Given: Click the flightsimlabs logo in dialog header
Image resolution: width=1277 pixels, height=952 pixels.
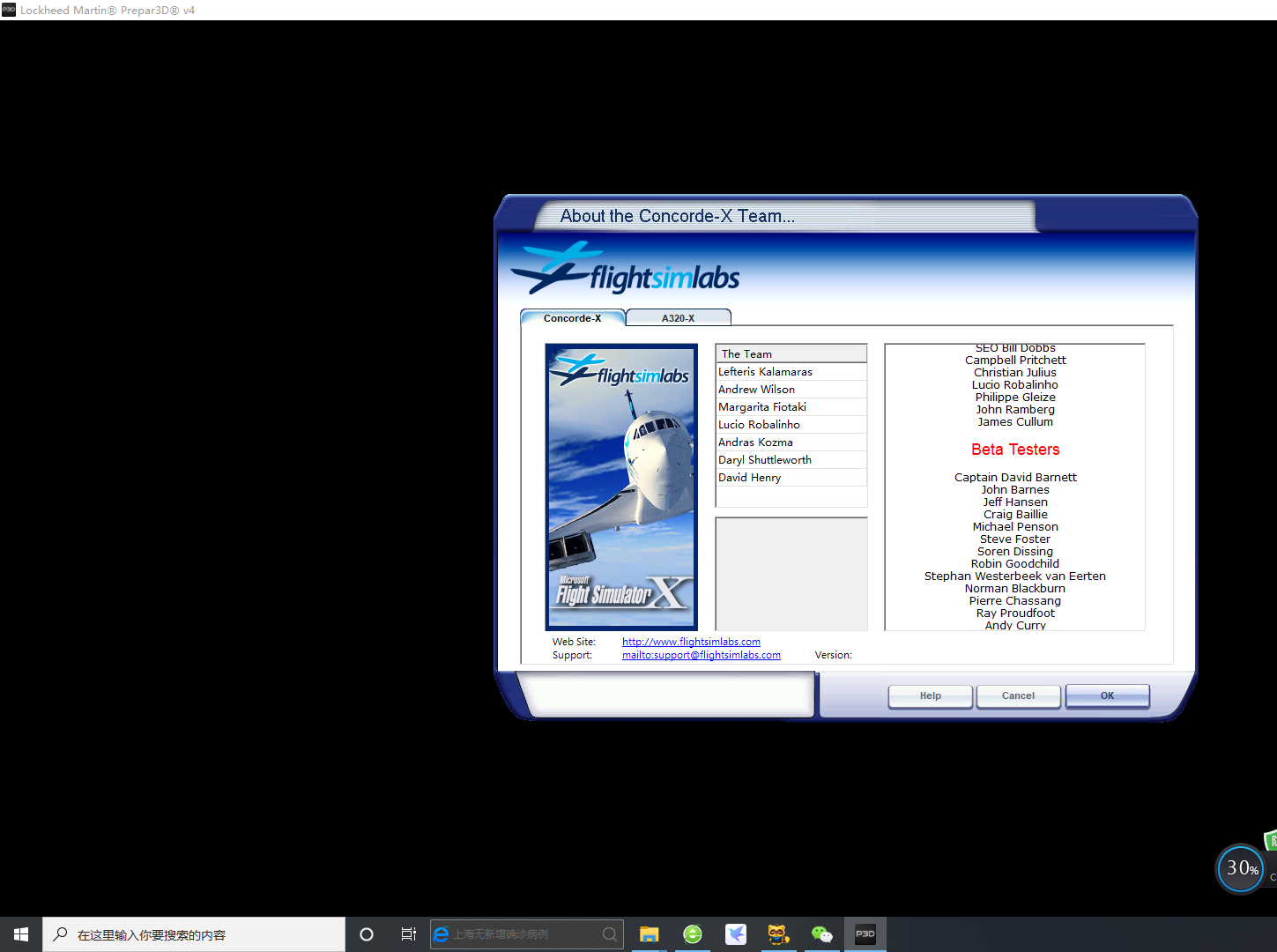Looking at the screenshot, I should [626, 269].
